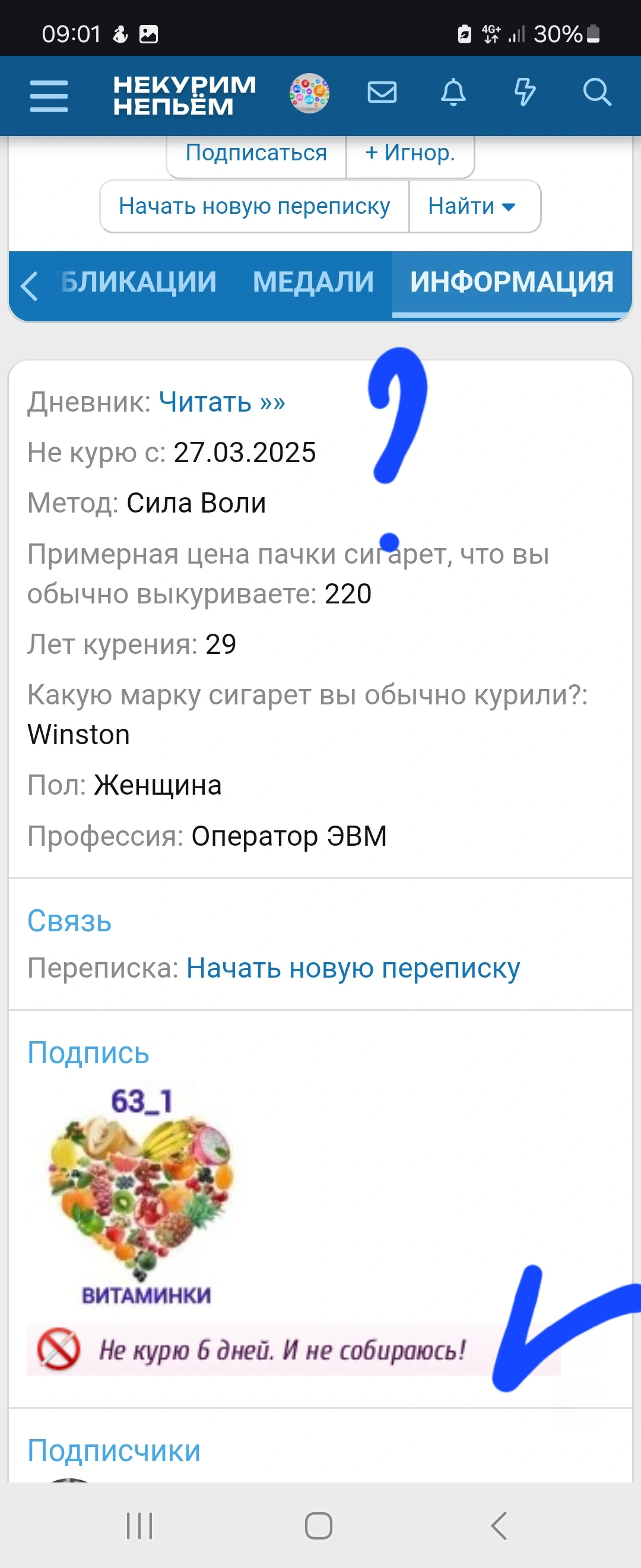Viewport: 641px width, 1568px height.
Task: Open the diary via Читать »» link
Action: (223, 401)
